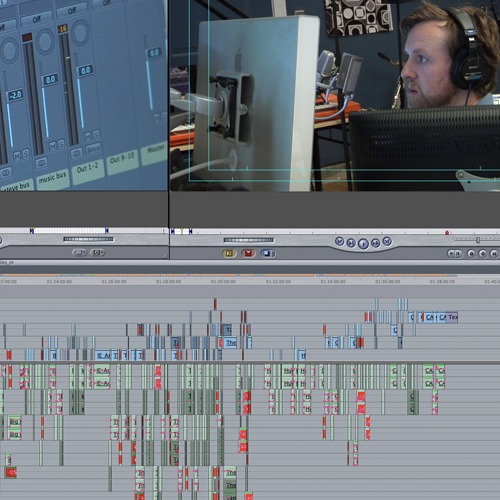This screenshot has height=500, width=500.
Task: Click Play Around Current Frame in Canvas
Action: pyautogui.click(x=376, y=243)
